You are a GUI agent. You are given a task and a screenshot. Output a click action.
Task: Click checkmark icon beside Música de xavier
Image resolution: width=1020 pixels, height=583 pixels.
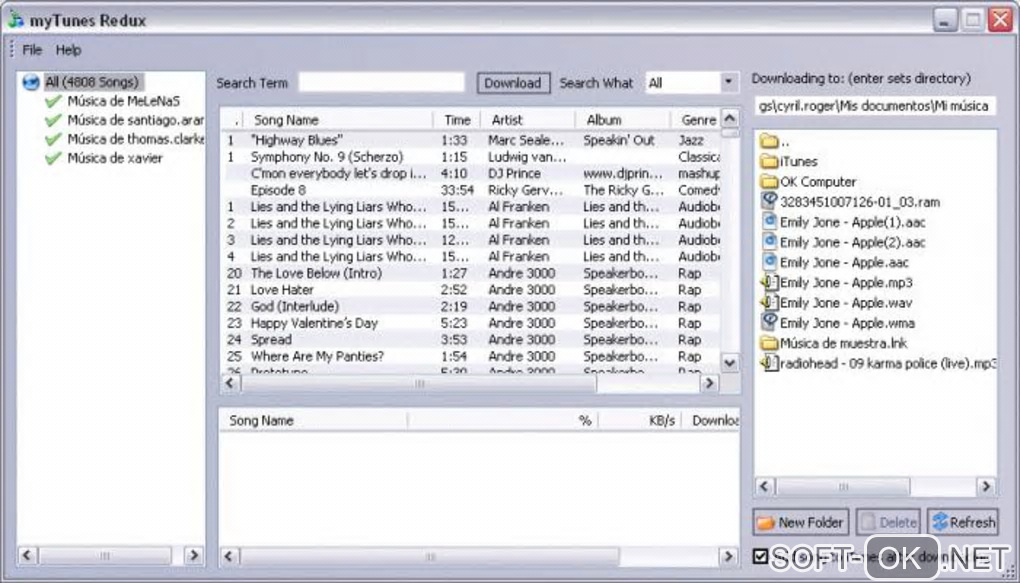coord(53,158)
